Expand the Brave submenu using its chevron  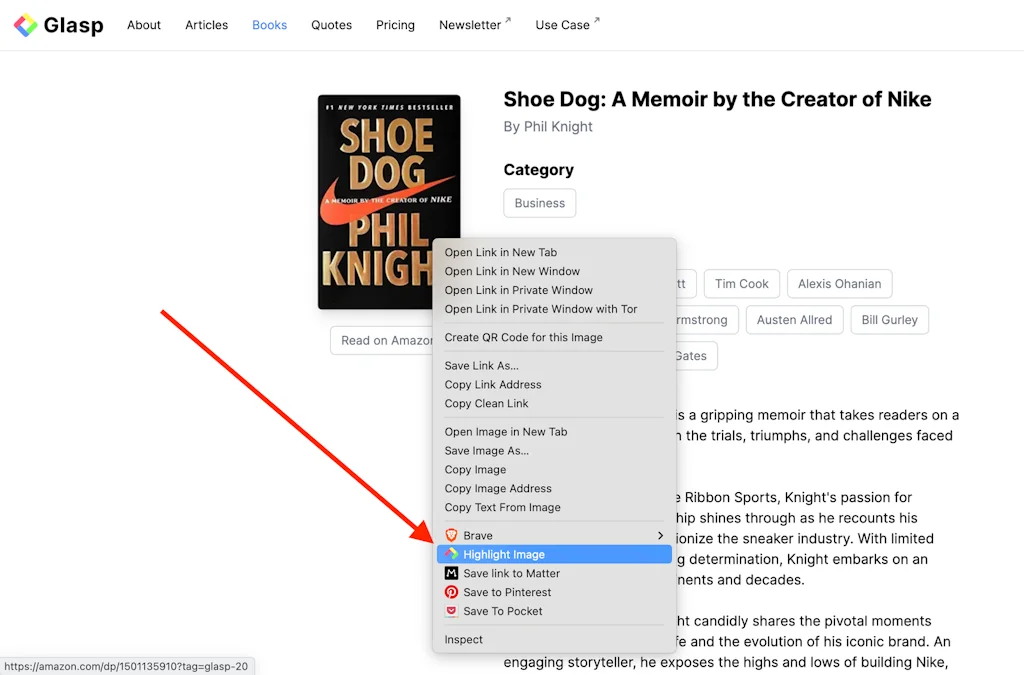click(x=660, y=535)
